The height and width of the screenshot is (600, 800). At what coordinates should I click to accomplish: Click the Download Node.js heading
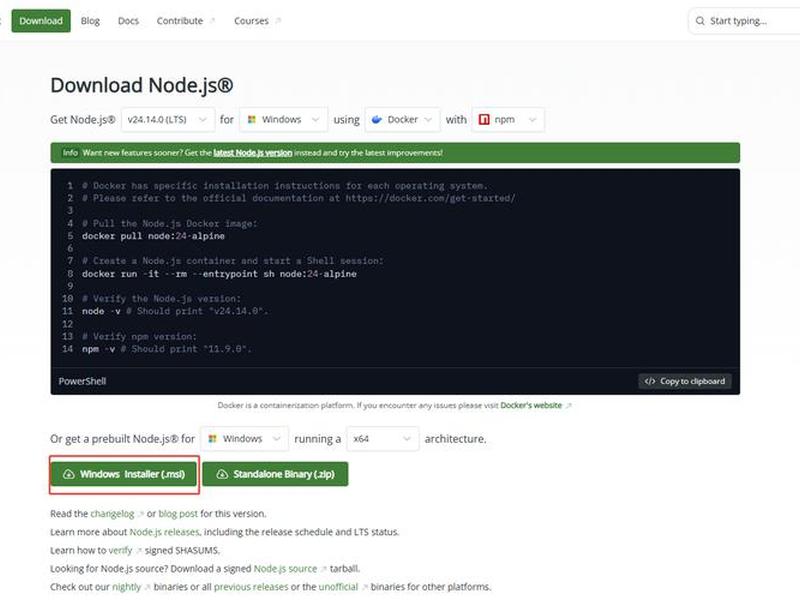pyautogui.click(x=142, y=85)
